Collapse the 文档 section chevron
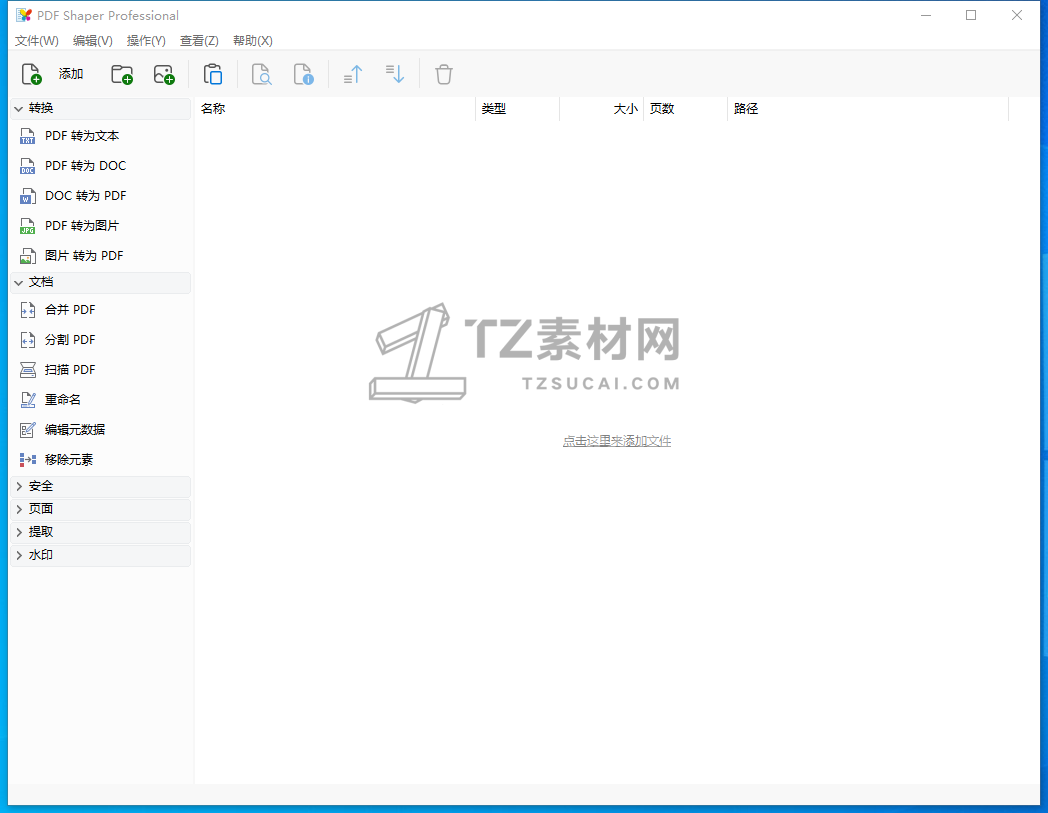This screenshot has height=813, width=1048. pyautogui.click(x=19, y=283)
